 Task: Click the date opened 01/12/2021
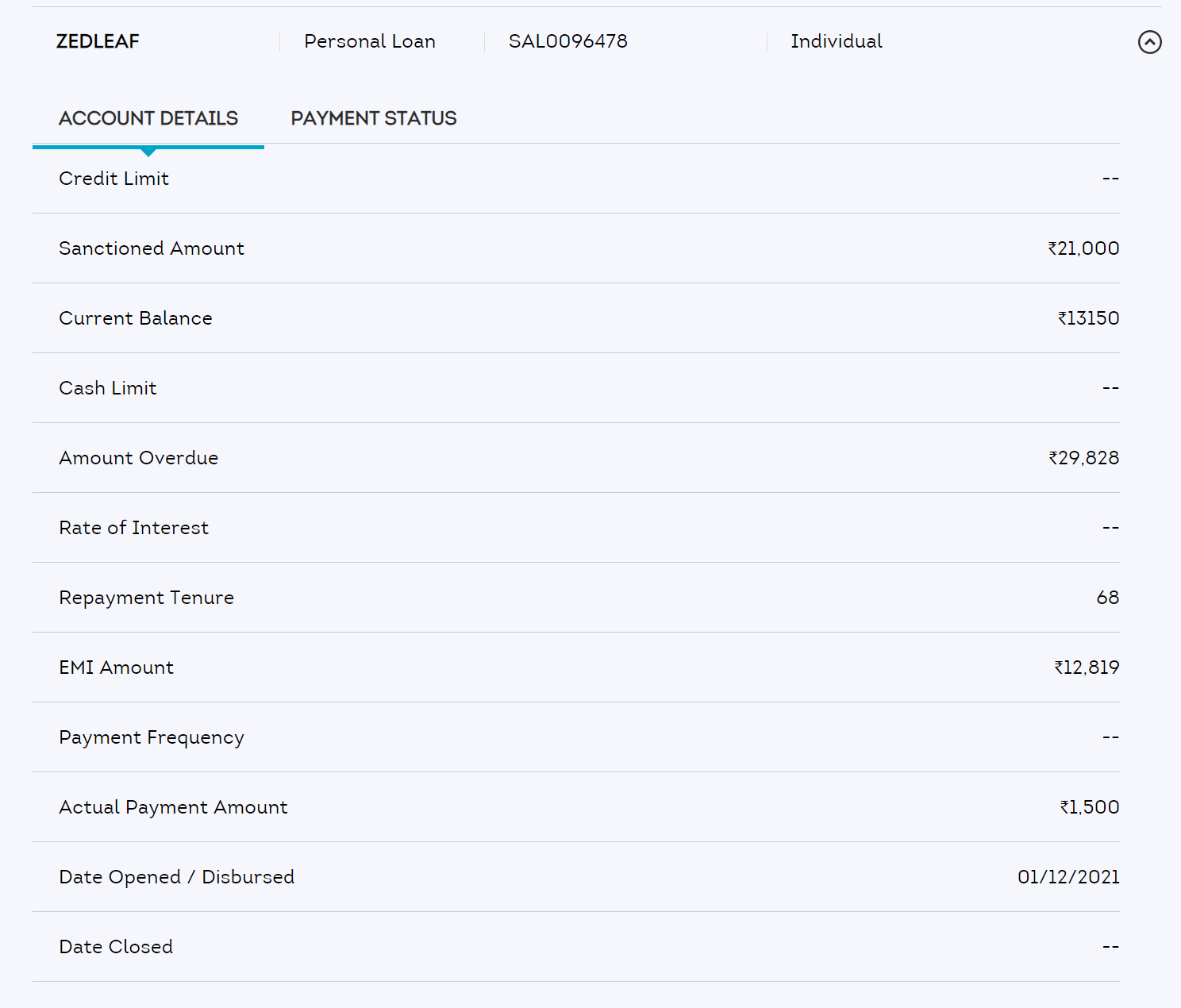pos(1068,877)
